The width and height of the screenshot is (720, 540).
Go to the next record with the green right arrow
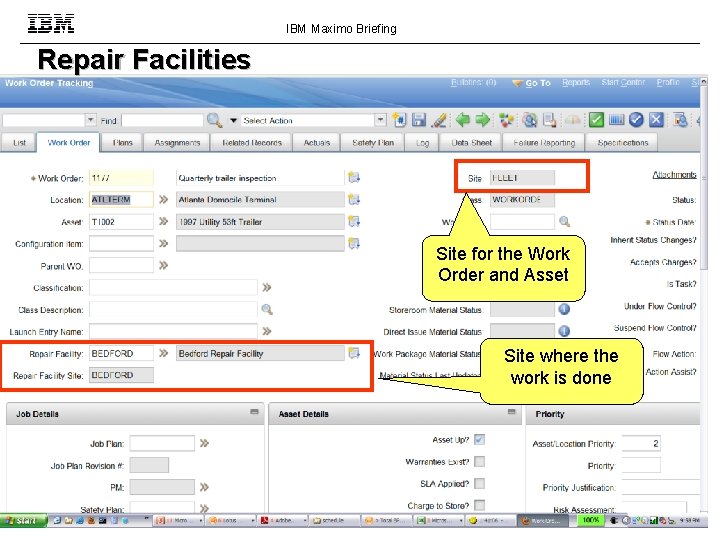482,120
